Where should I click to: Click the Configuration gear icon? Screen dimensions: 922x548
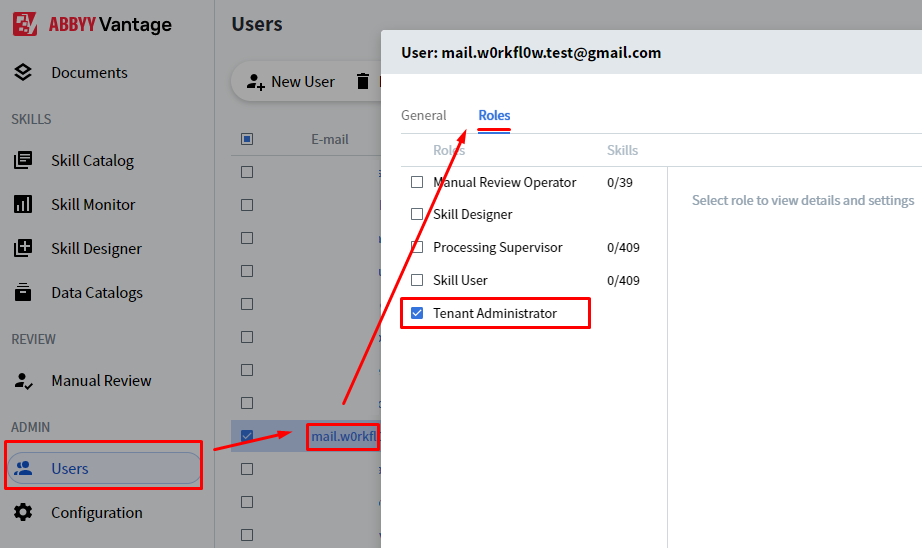[23, 512]
